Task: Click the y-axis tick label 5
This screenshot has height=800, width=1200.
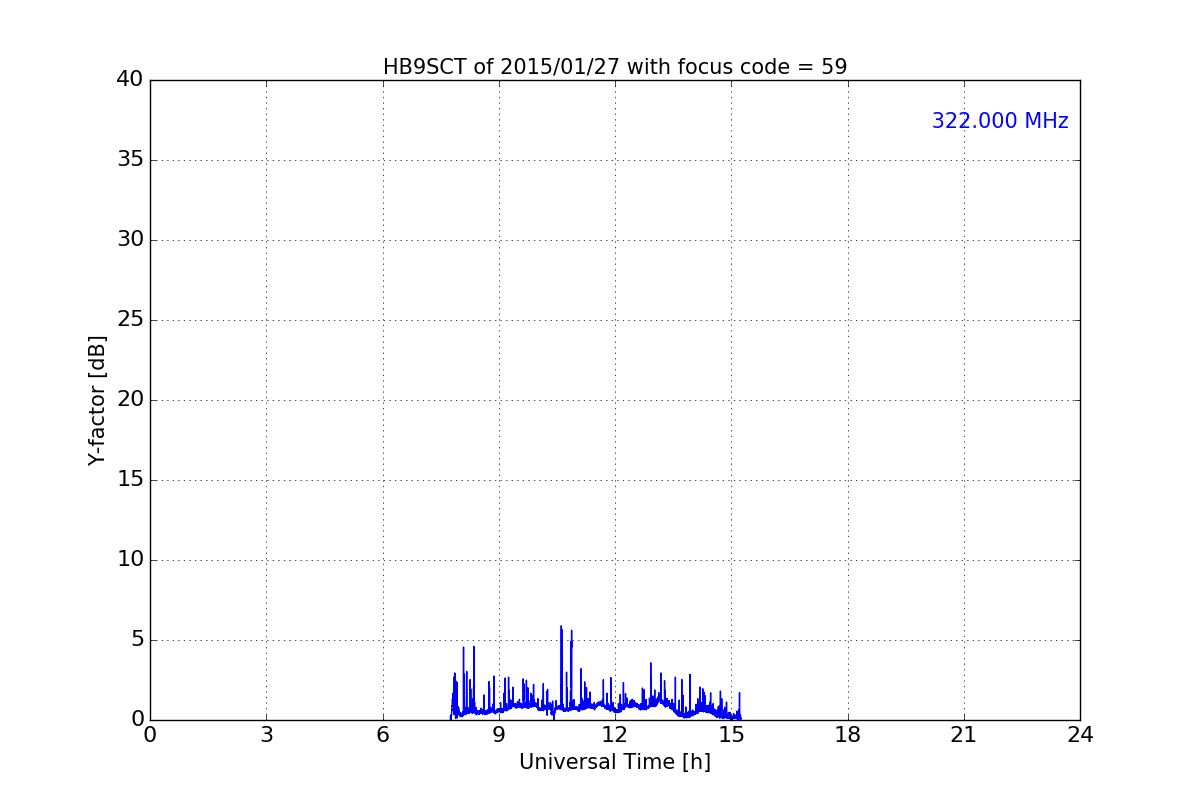Action: (137, 640)
